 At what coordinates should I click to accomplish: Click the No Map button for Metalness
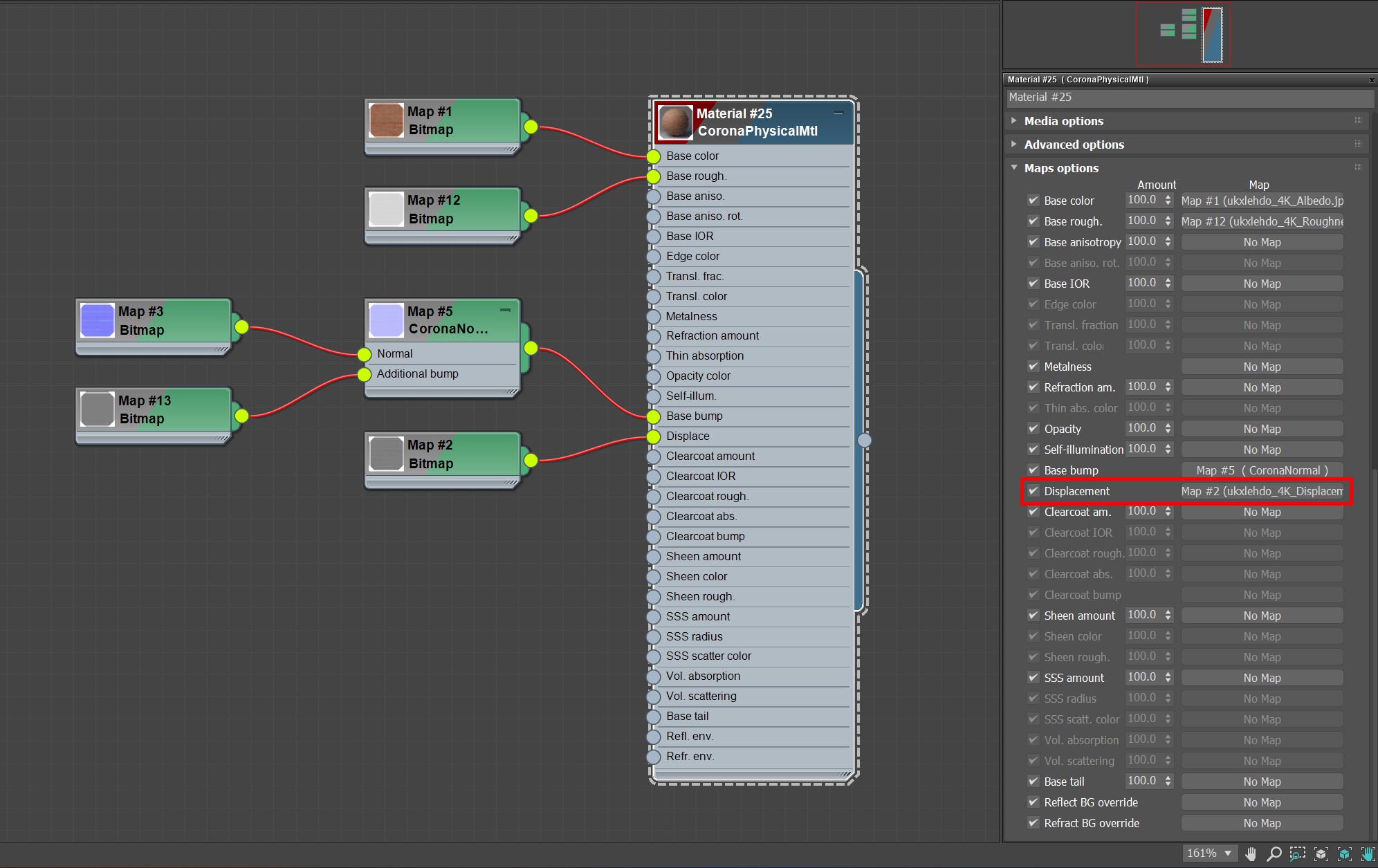tap(1262, 367)
